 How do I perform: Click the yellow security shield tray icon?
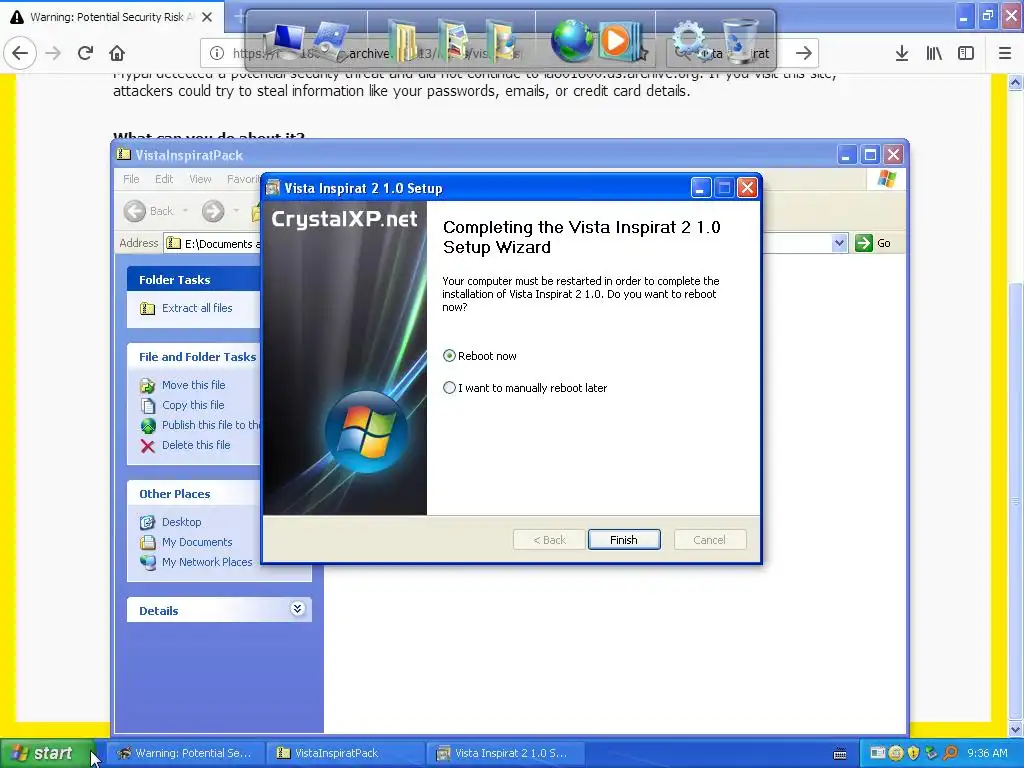tap(914, 753)
